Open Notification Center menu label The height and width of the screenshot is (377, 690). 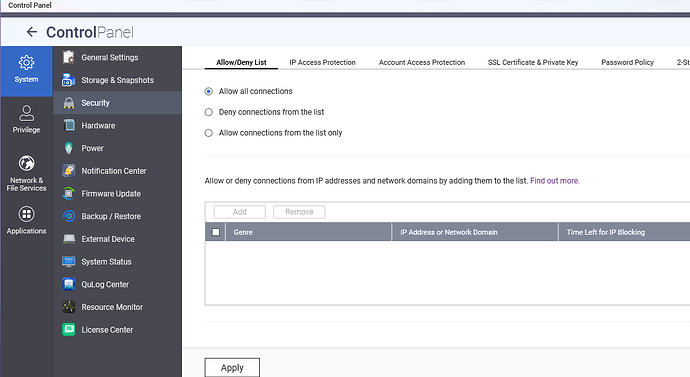pos(114,171)
